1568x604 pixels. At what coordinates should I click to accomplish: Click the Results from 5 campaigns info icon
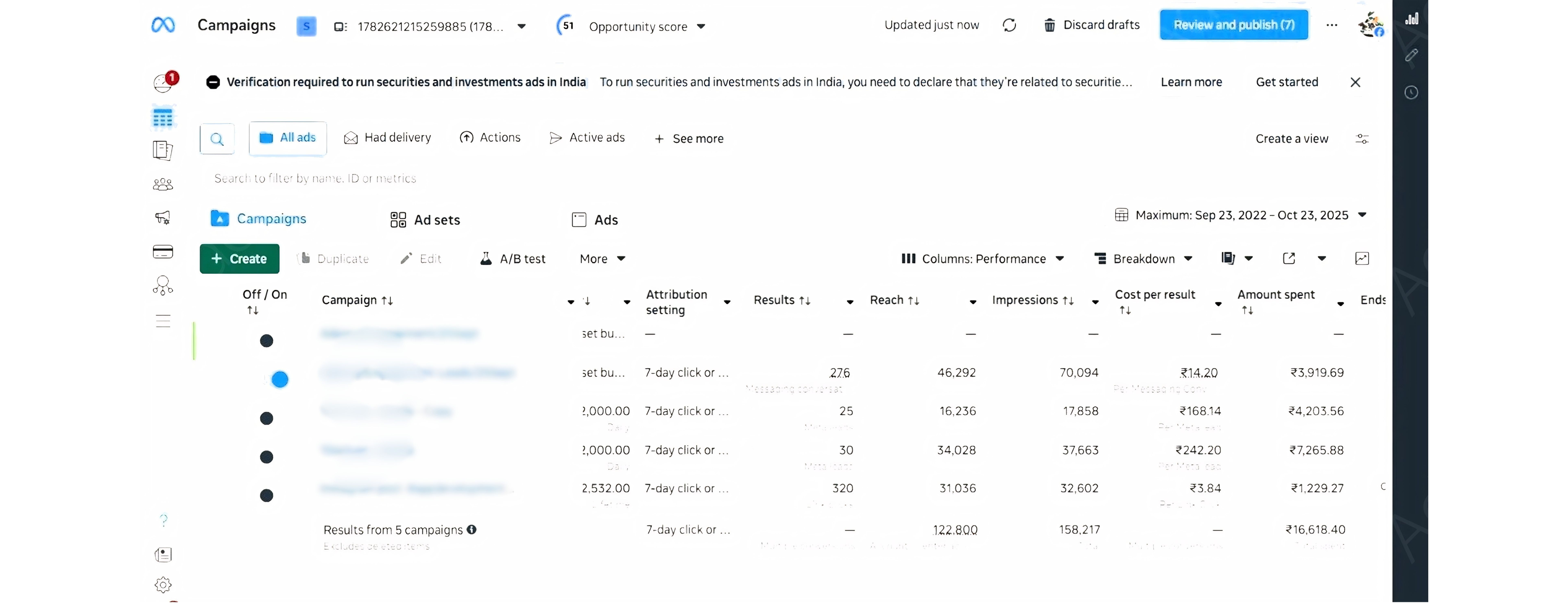pyautogui.click(x=472, y=530)
